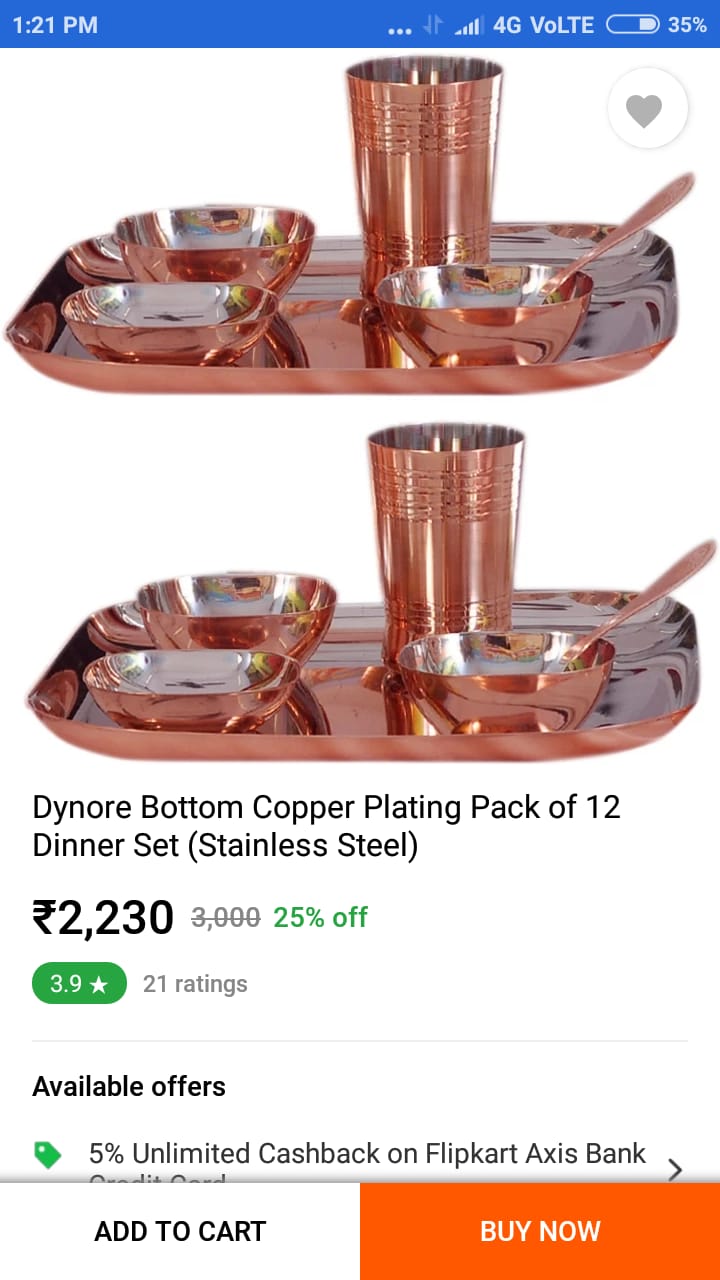The image size is (720, 1280).
Task: Click the struck-through 3,000 original price
Action: [225, 917]
